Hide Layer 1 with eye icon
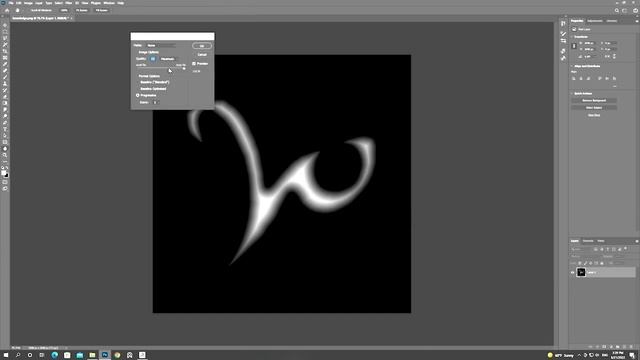The width and height of the screenshot is (640, 360). point(573,272)
